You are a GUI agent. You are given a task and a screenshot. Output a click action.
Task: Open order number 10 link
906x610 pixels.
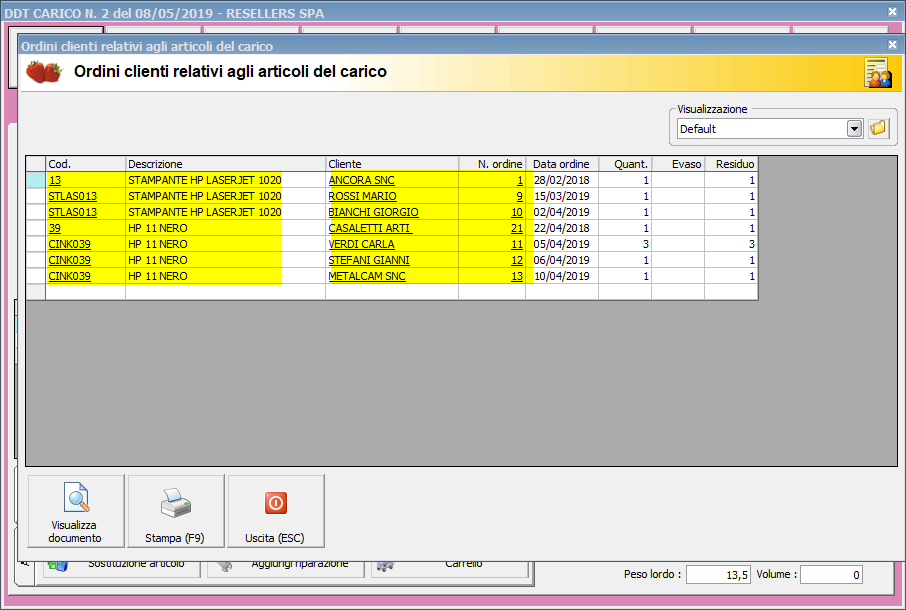click(x=517, y=212)
